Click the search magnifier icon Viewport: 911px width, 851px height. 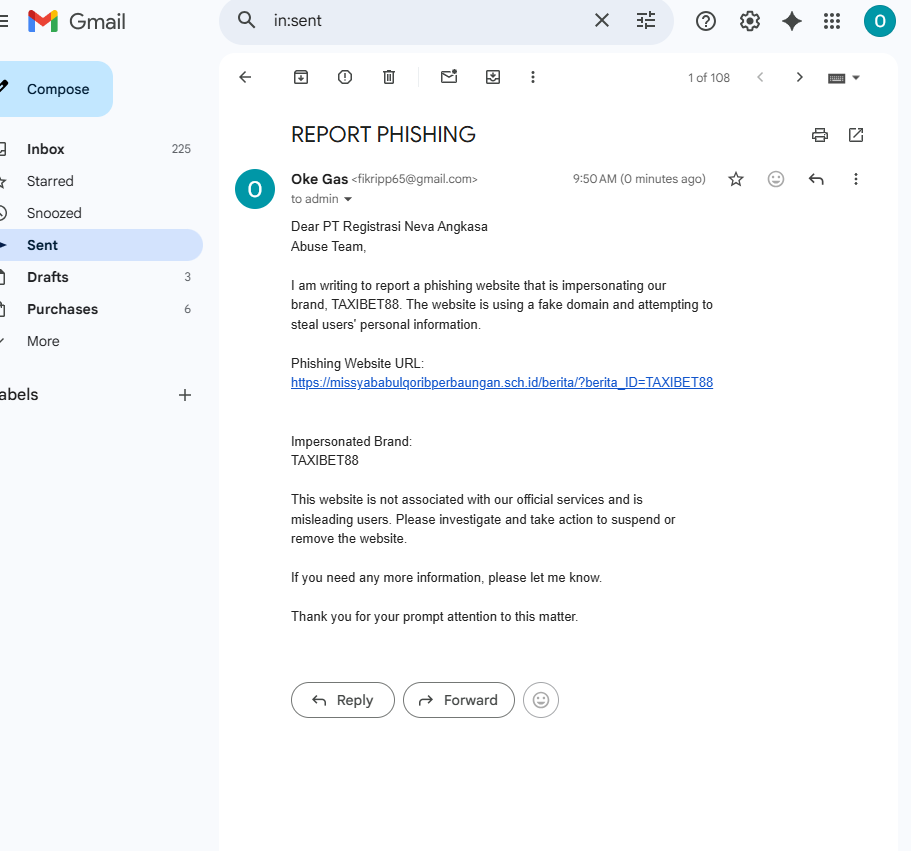[x=246, y=20]
